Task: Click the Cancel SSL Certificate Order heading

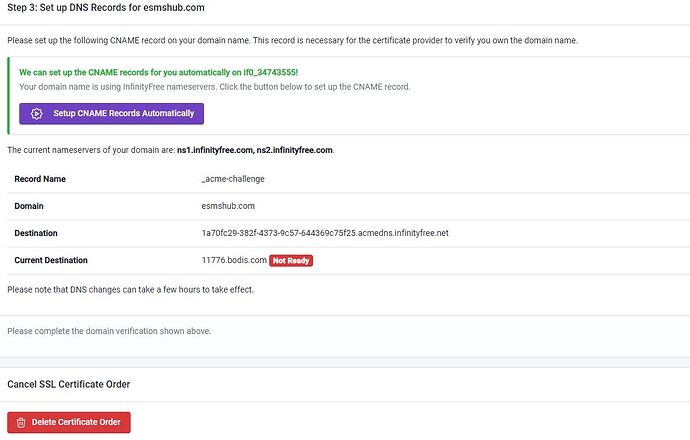Action: 69,384
